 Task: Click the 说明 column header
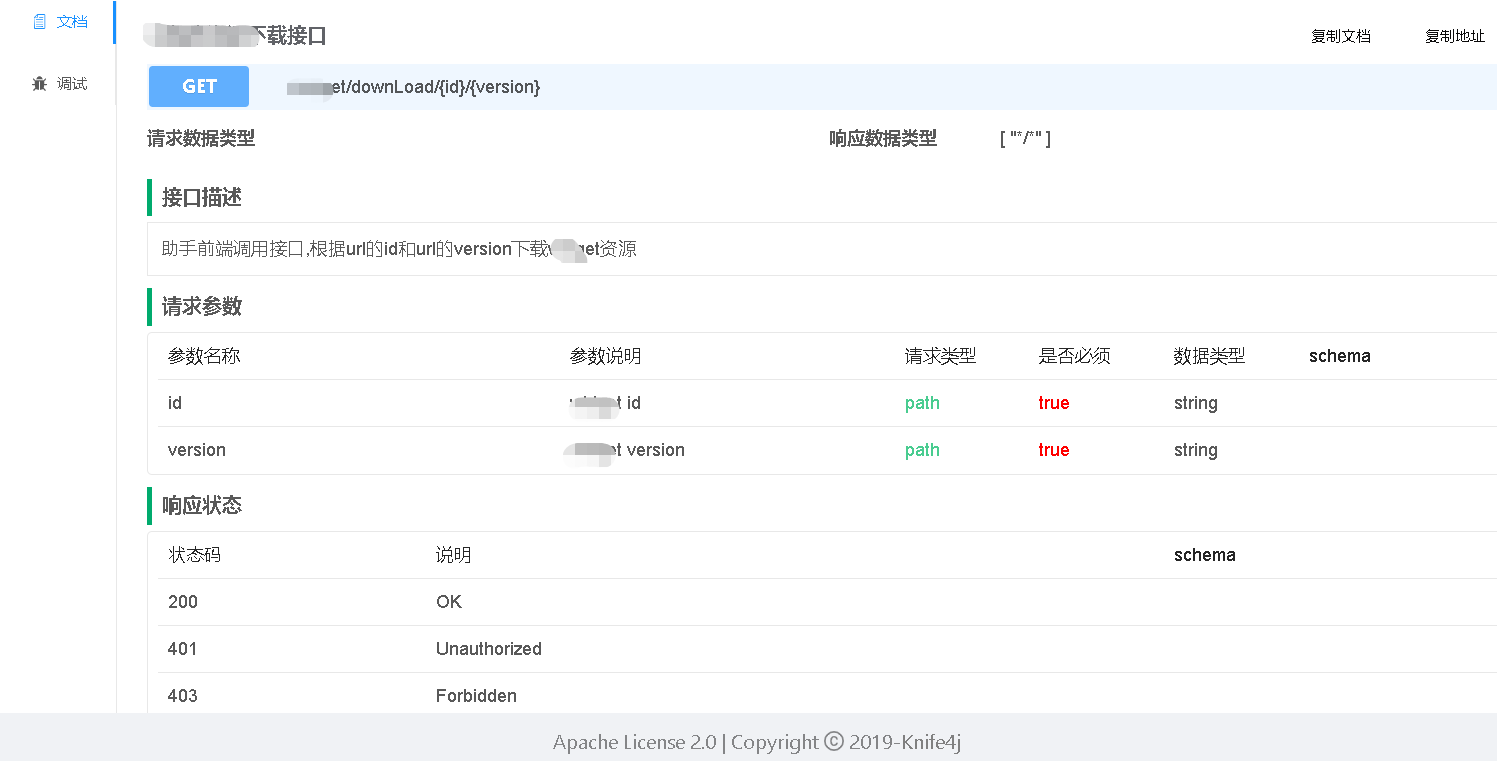click(x=454, y=555)
